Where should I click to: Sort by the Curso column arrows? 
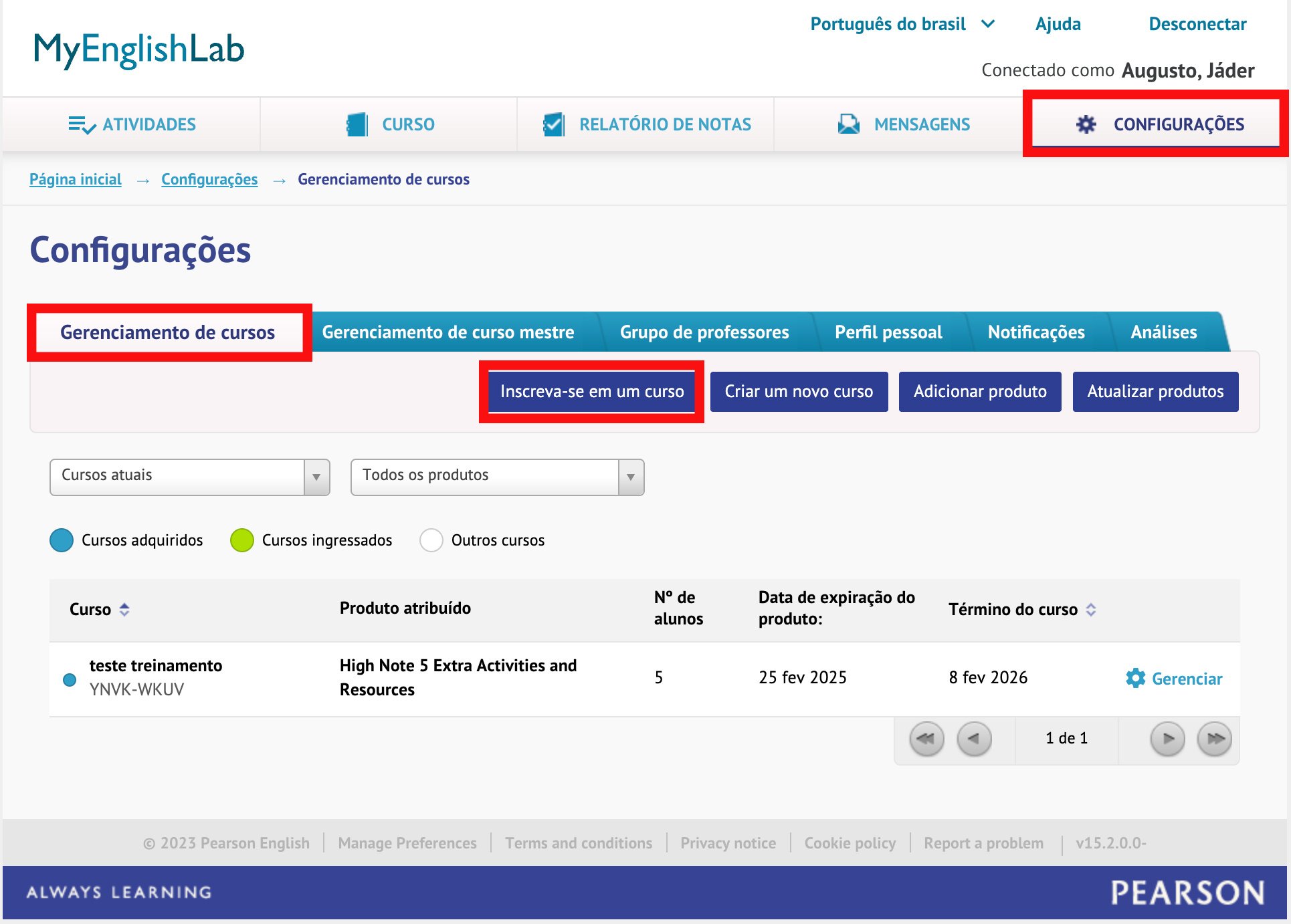tap(124, 610)
